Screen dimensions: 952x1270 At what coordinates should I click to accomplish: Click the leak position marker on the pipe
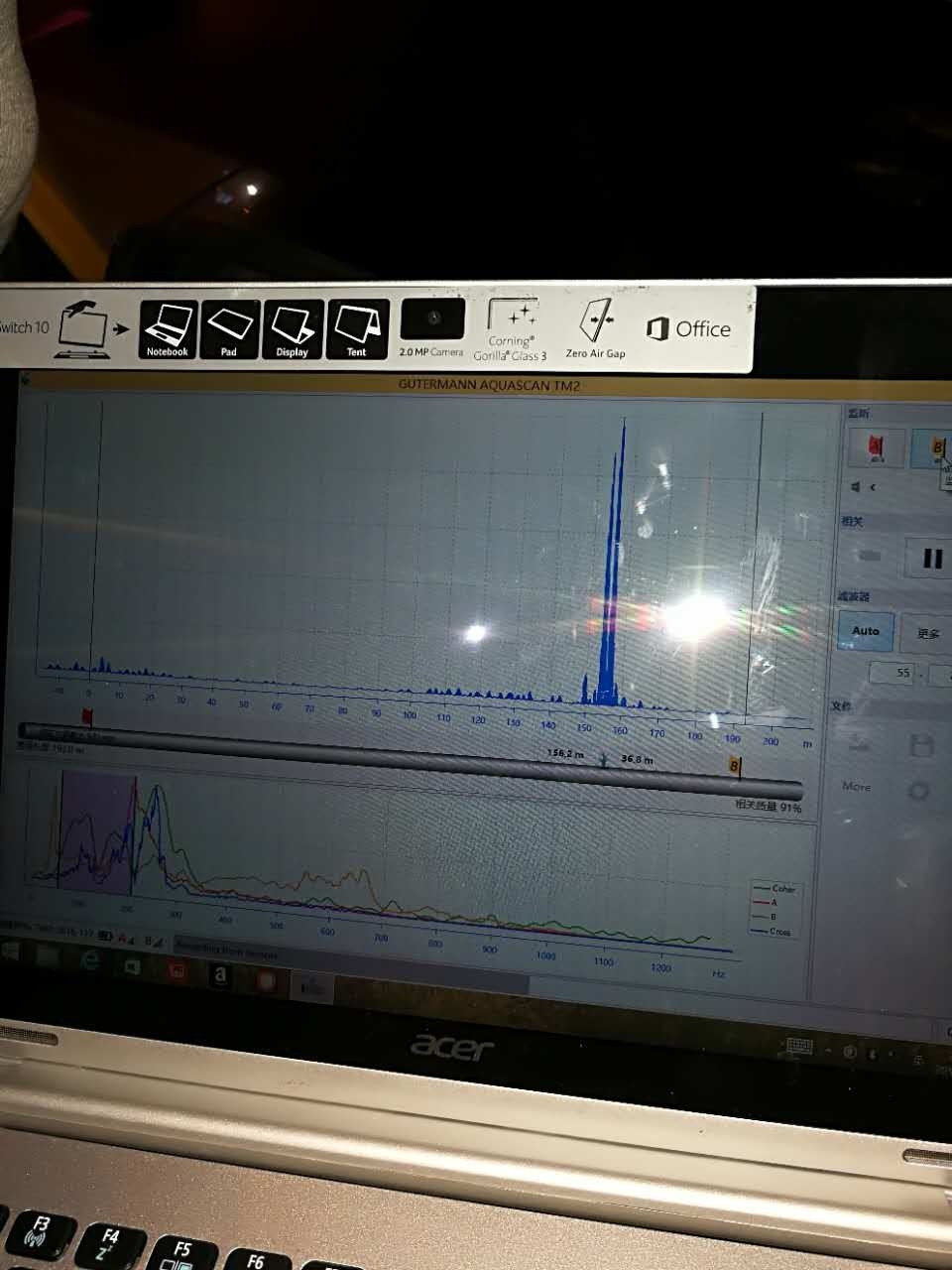pos(604,761)
